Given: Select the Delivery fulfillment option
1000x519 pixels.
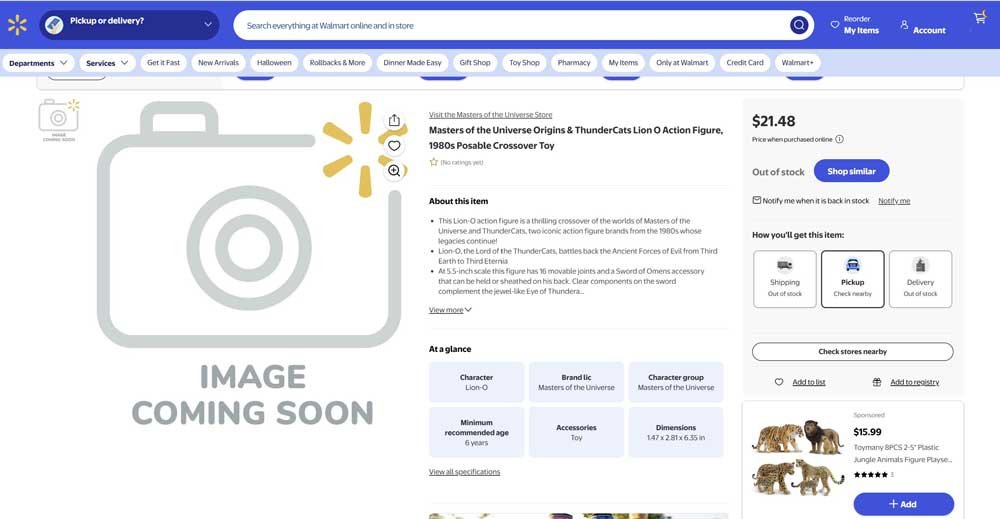Looking at the screenshot, I should pyautogui.click(x=920, y=278).
